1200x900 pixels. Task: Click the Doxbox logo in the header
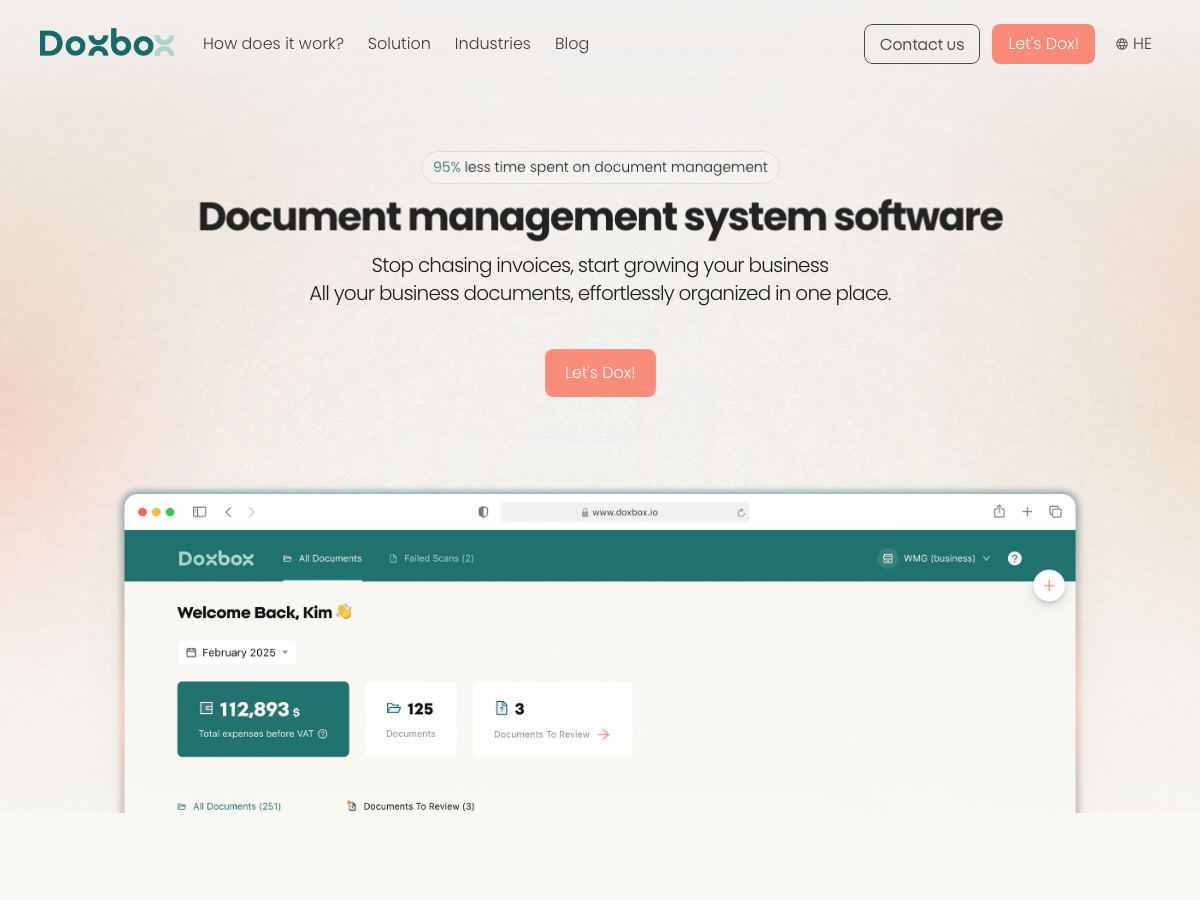[107, 44]
